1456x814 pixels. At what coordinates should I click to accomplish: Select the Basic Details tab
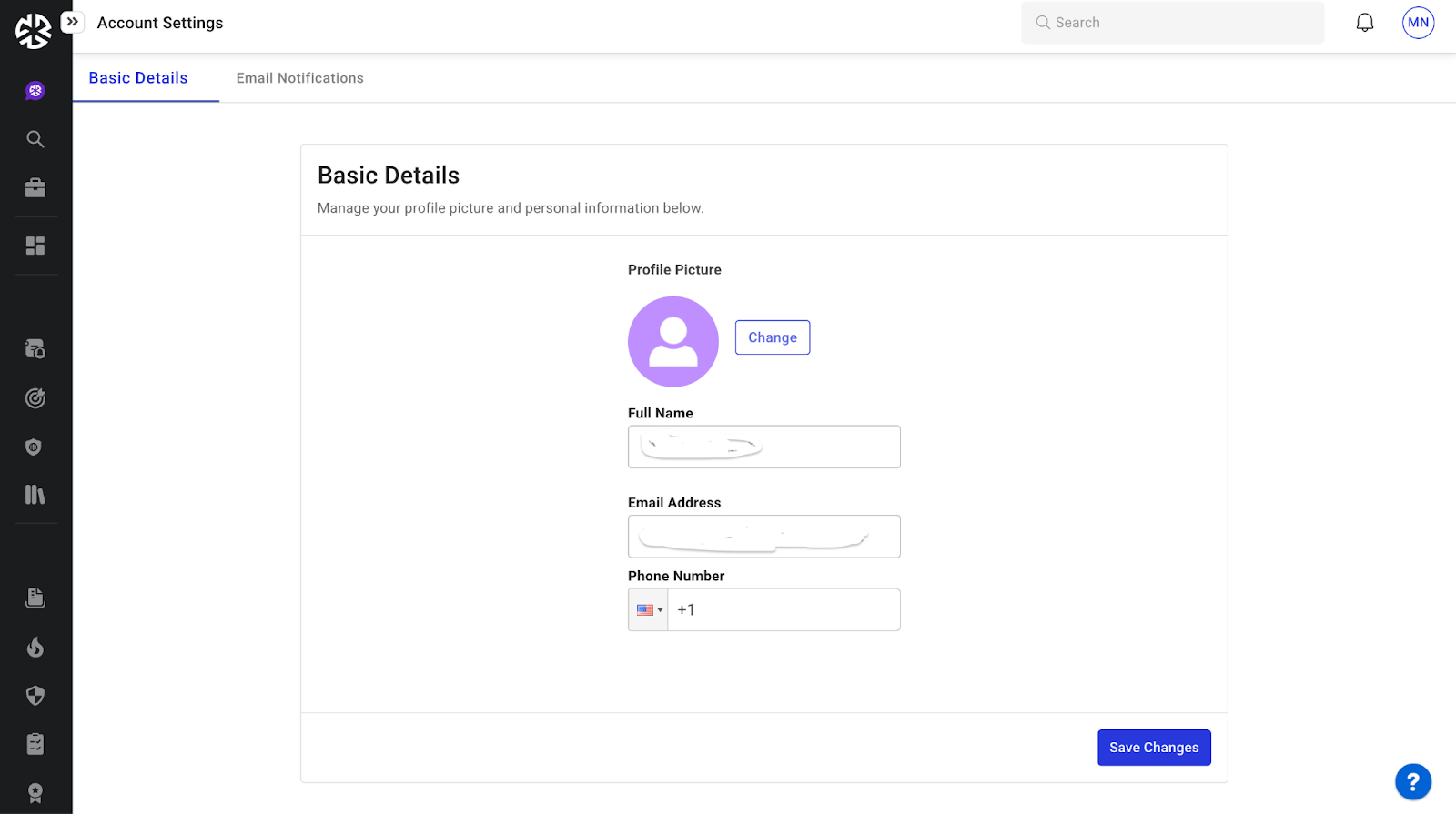pyautogui.click(x=138, y=78)
